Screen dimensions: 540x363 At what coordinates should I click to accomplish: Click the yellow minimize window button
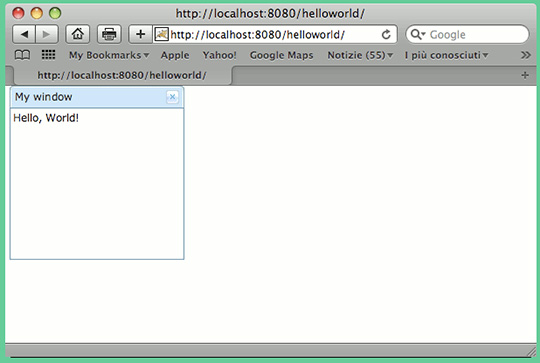(37, 13)
